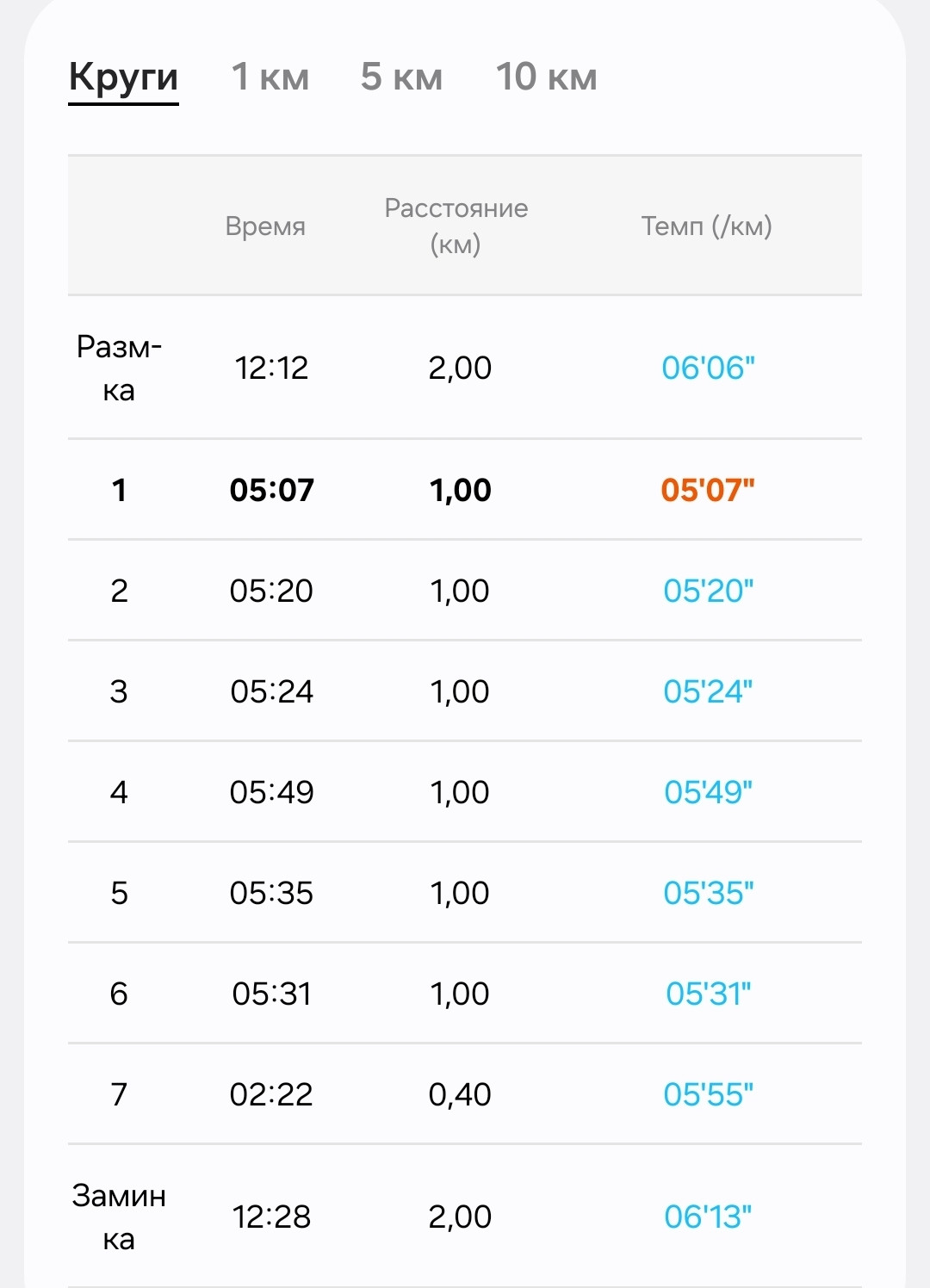This screenshot has height=1288, width=930.
Task: Tap the Расстояние (км) column header
Action: point(456,226)
